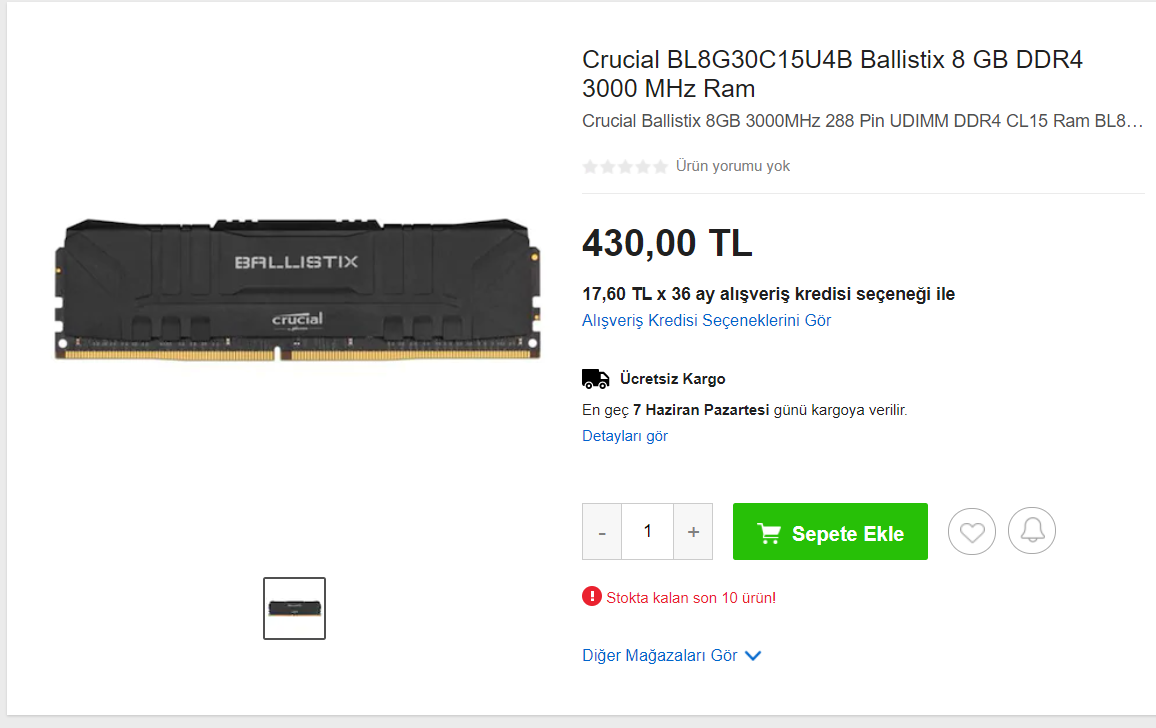Expand Diğer Mağazaları Gör chevron
The image size is (1156, 728).
753,656
